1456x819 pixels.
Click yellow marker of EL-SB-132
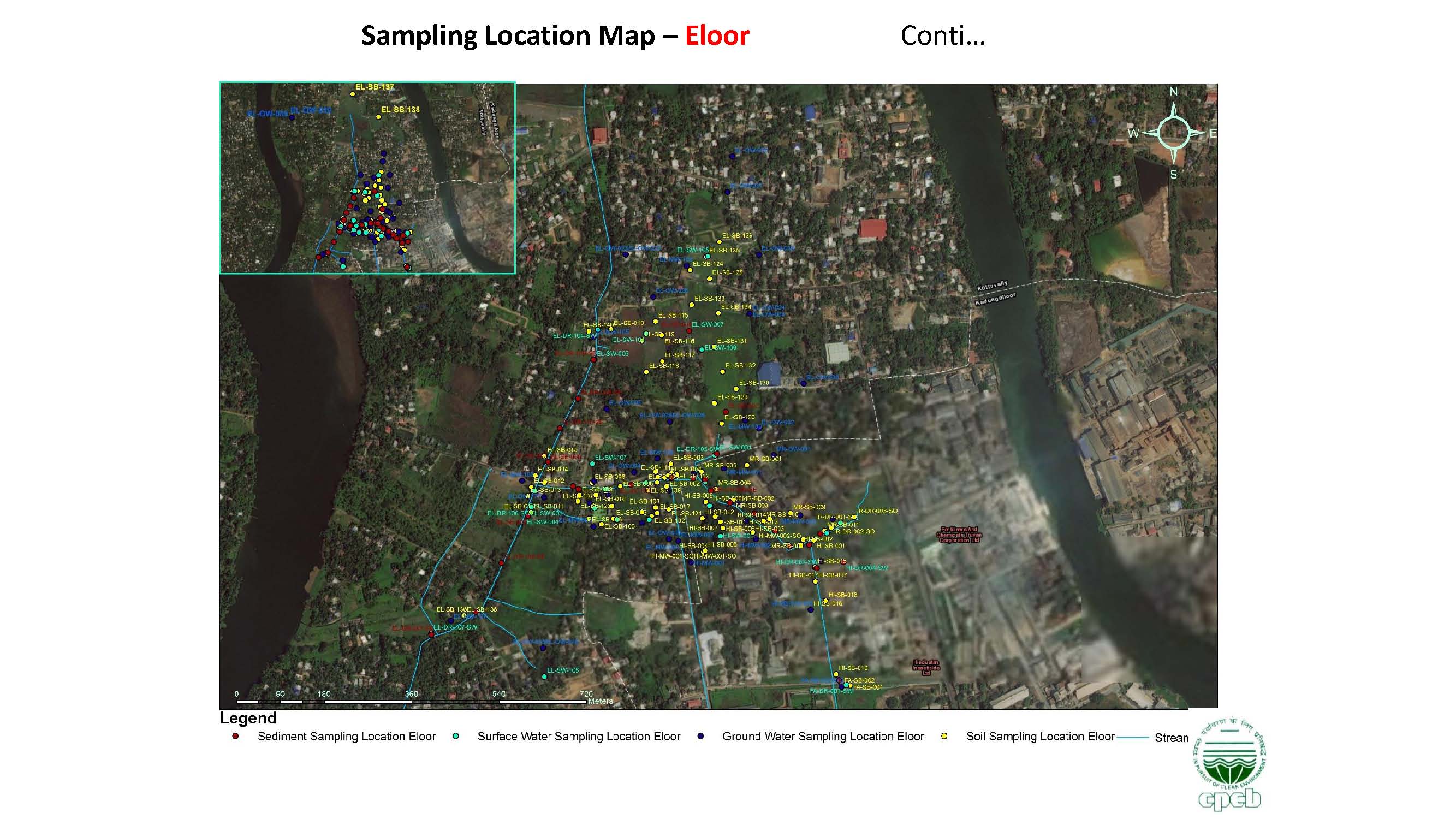(x=722, y=371)
